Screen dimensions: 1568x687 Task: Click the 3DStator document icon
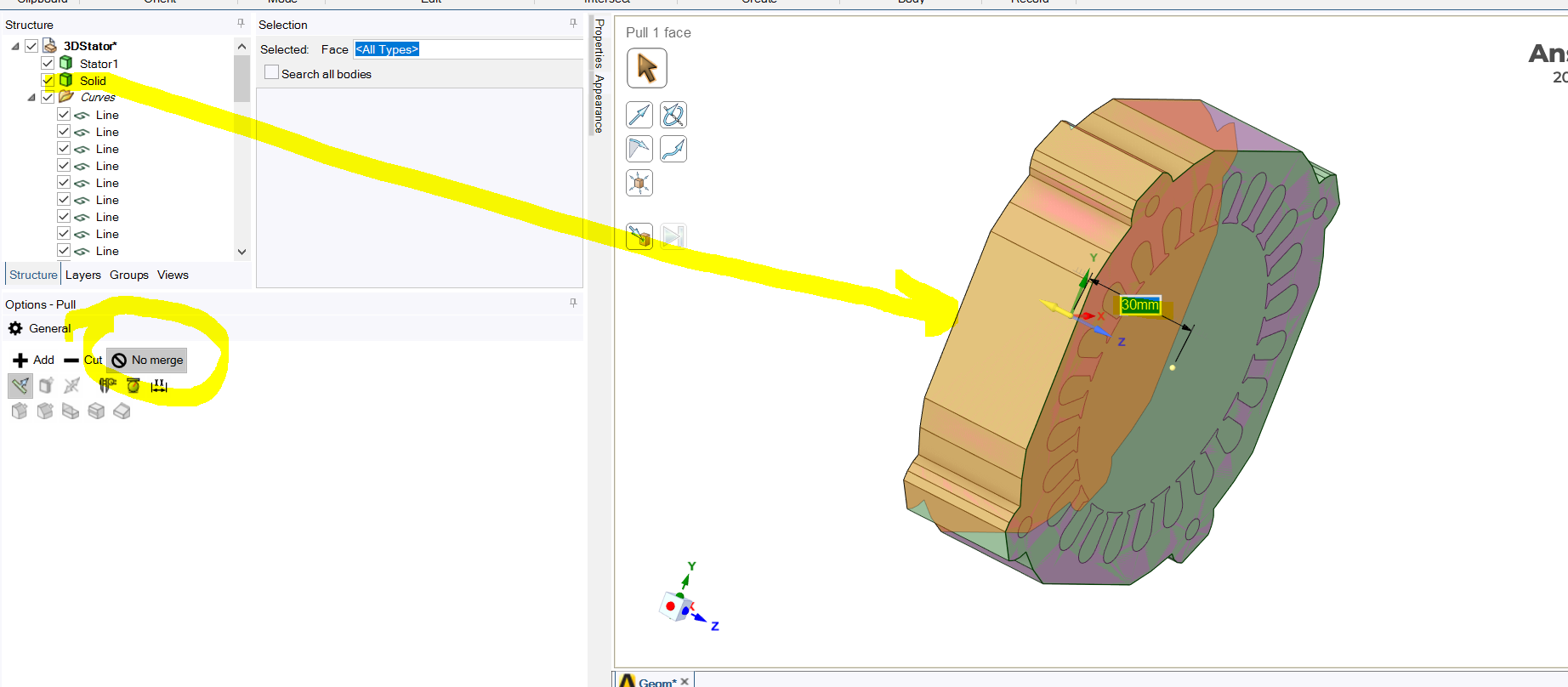pyautogui.click(x=50, y=46)
